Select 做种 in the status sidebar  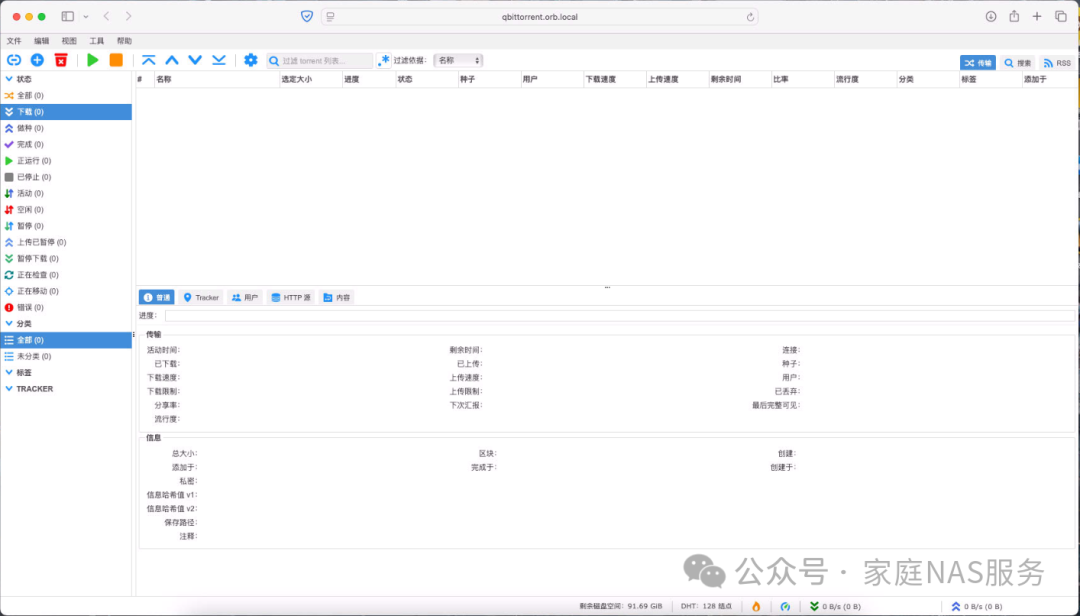click(34, 128)
